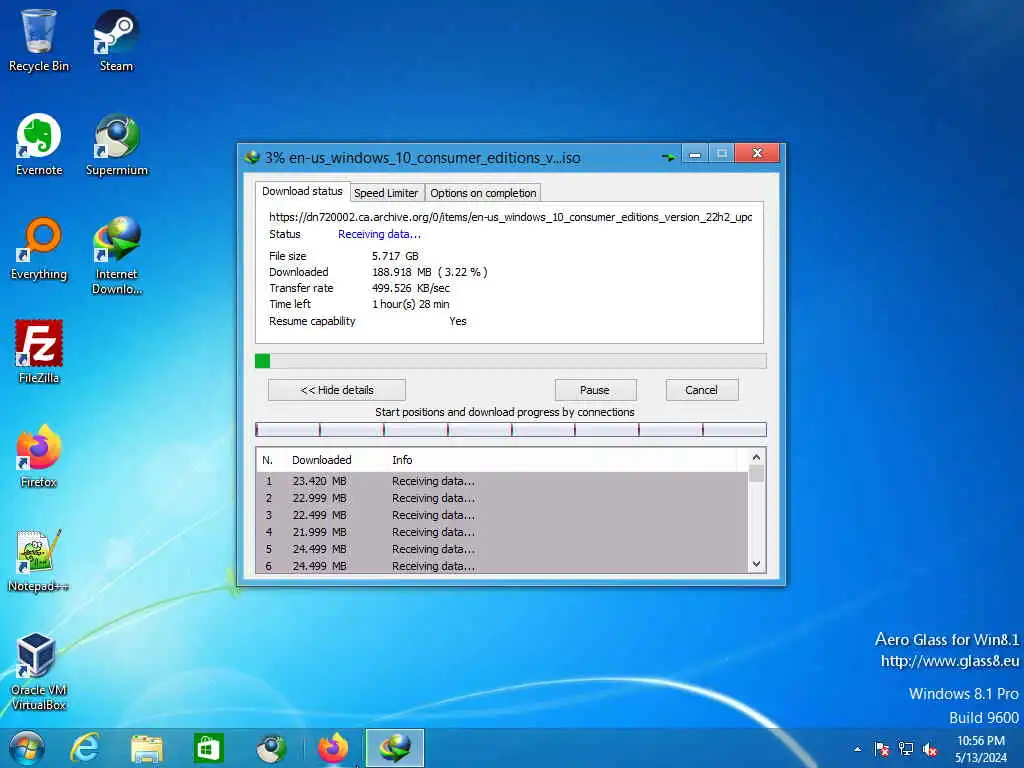Open Internet Explorer from the taskbar
The width and height of the screenshot is (1024, 768).
pyautogui.click(x=85, y=748)
